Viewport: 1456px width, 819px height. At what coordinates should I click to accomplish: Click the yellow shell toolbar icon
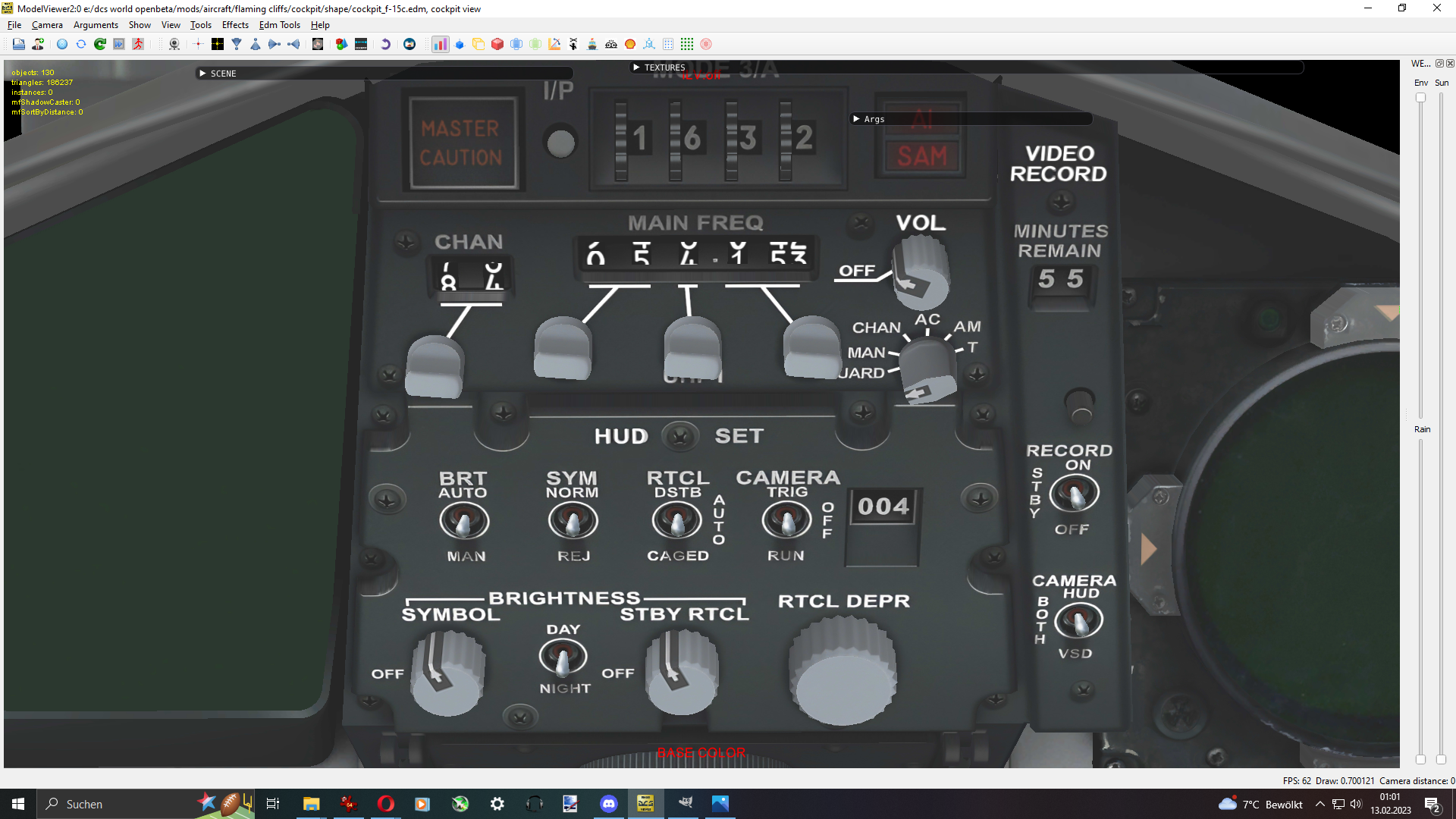(x=630, y=44)
